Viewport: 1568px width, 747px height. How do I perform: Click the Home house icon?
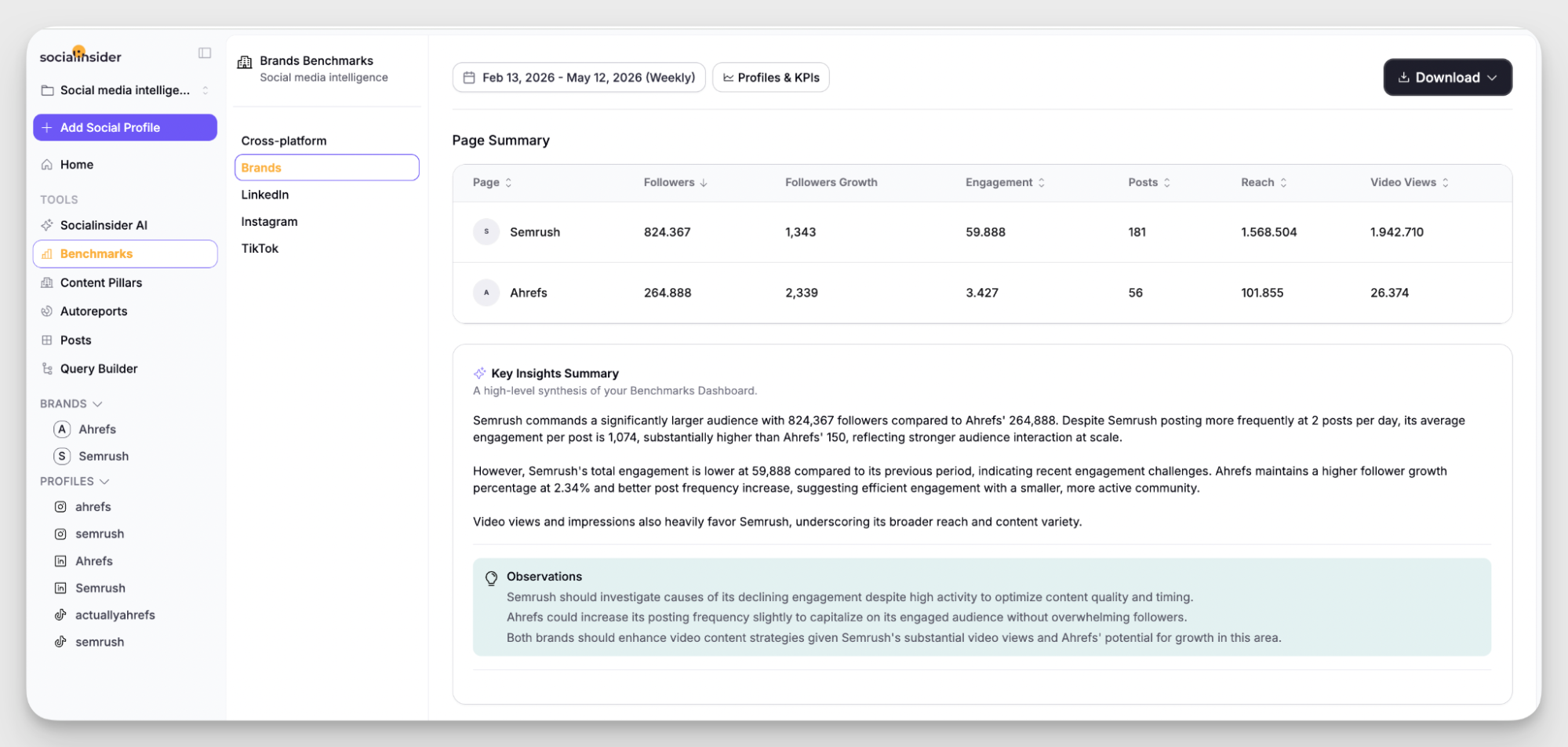point(47,165)
